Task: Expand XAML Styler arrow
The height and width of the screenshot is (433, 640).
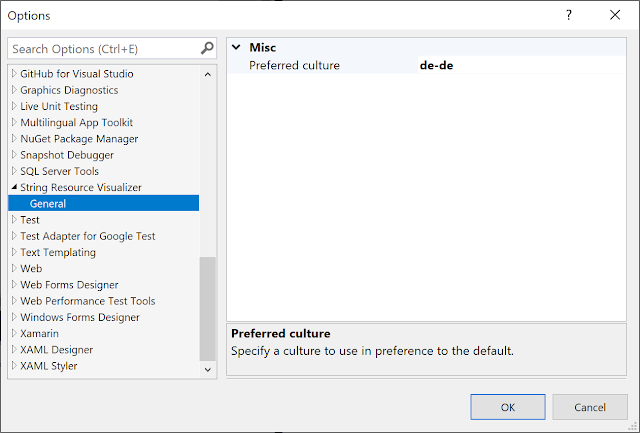Action: pyautogui.click(x=14, y=366)
